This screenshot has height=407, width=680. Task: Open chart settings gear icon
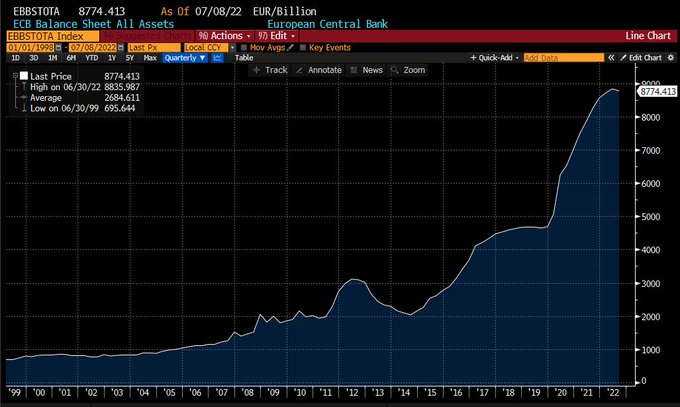click(670, 57)
